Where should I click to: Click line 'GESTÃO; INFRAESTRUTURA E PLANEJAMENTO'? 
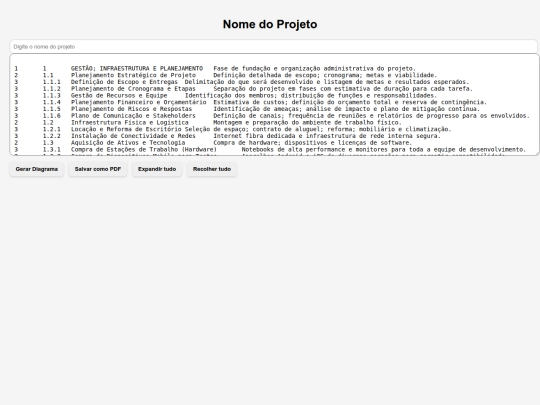(137, 69)
